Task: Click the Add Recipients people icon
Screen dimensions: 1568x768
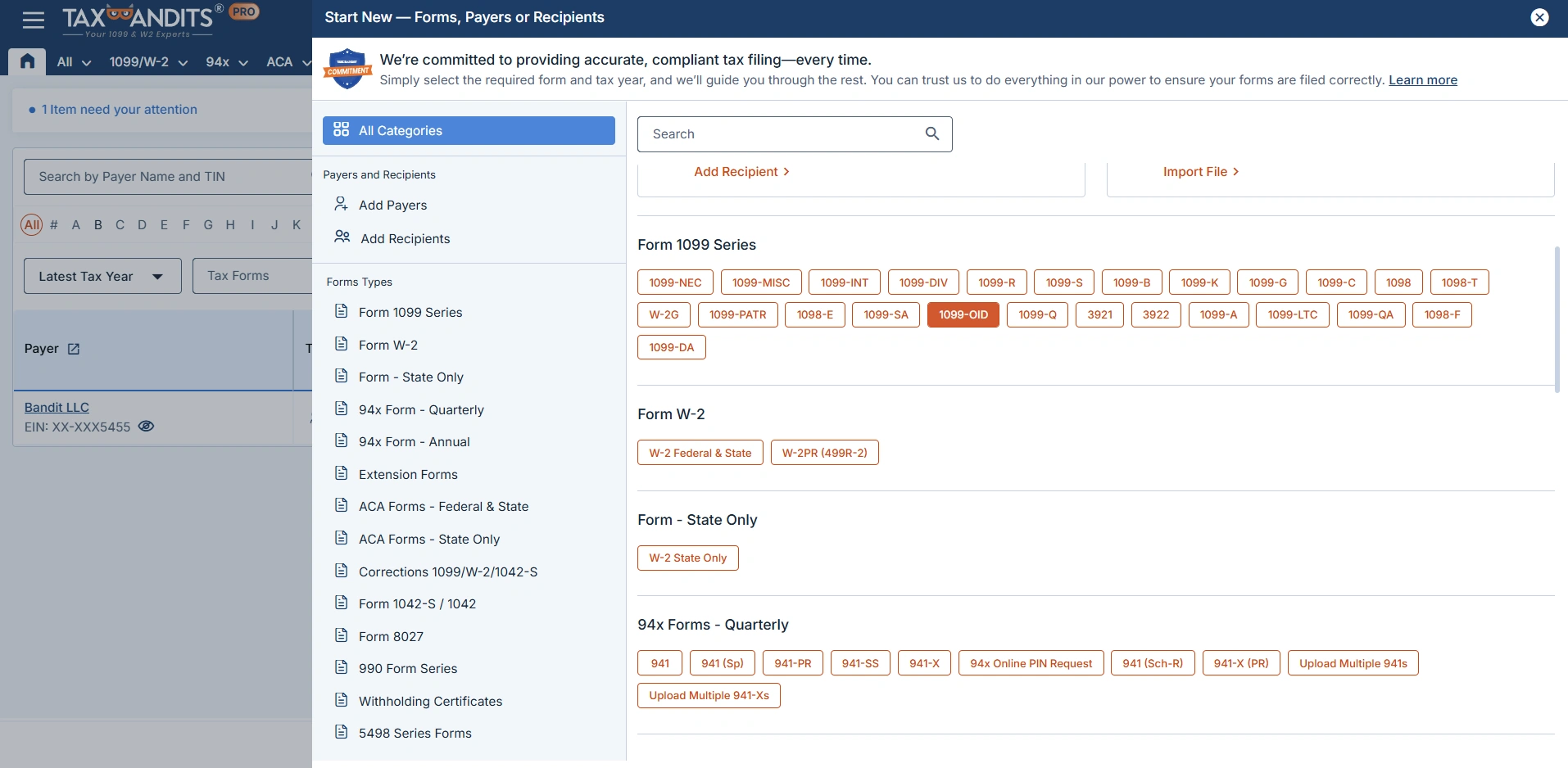Action: click(x=342, y=237)
